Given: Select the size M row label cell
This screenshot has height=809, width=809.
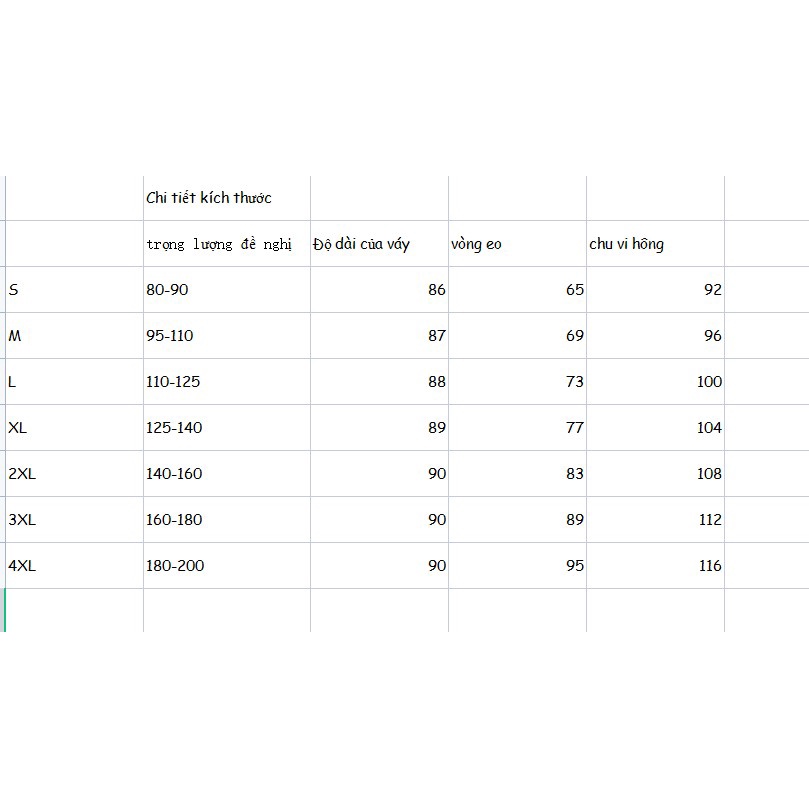Looking at the screenshot, I should 74,335.
